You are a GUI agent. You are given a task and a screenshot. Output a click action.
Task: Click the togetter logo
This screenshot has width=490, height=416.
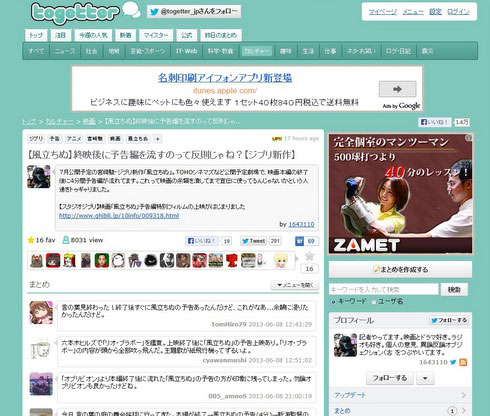pyautogui.click(x=75, y=13)
